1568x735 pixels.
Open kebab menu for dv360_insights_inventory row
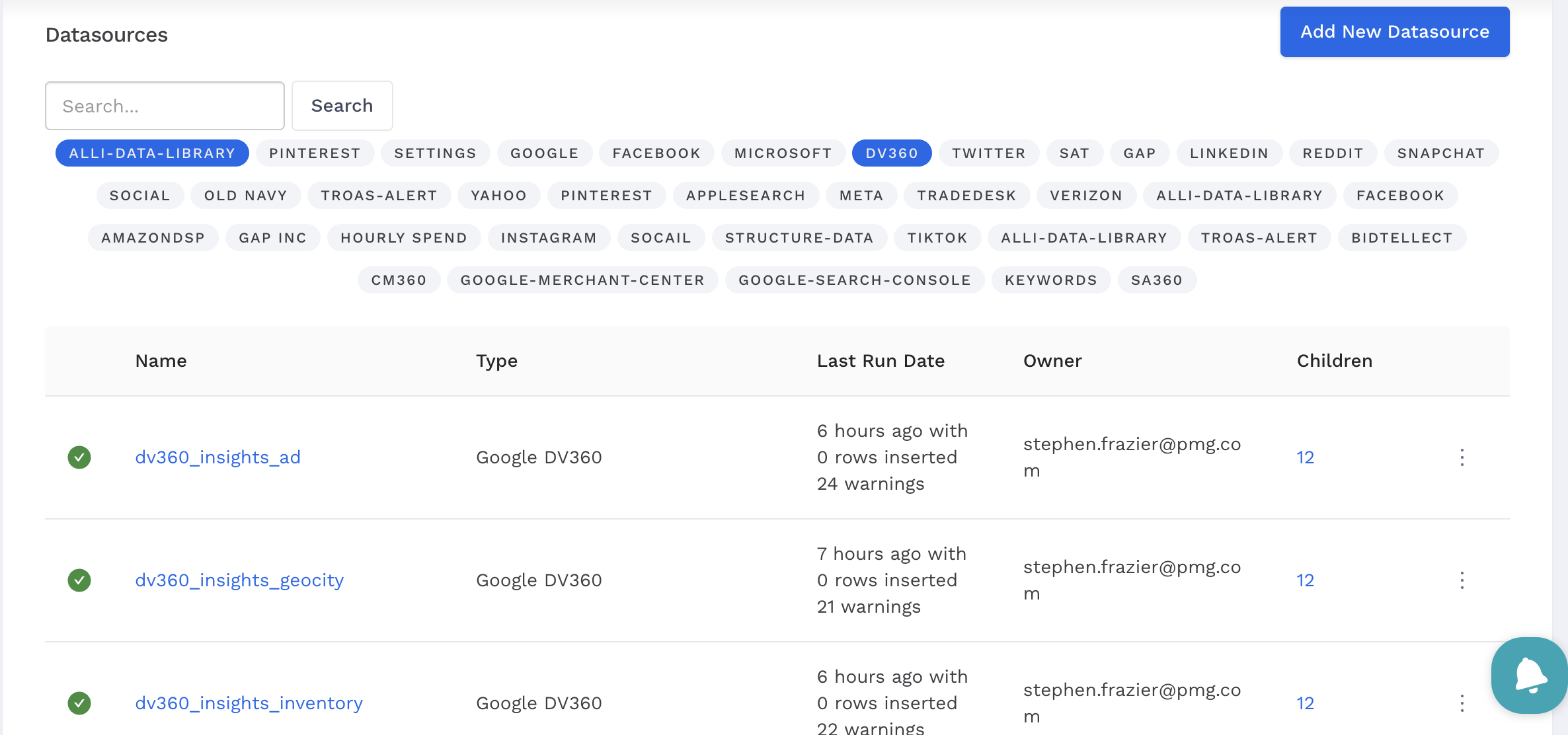(1462, 703)
